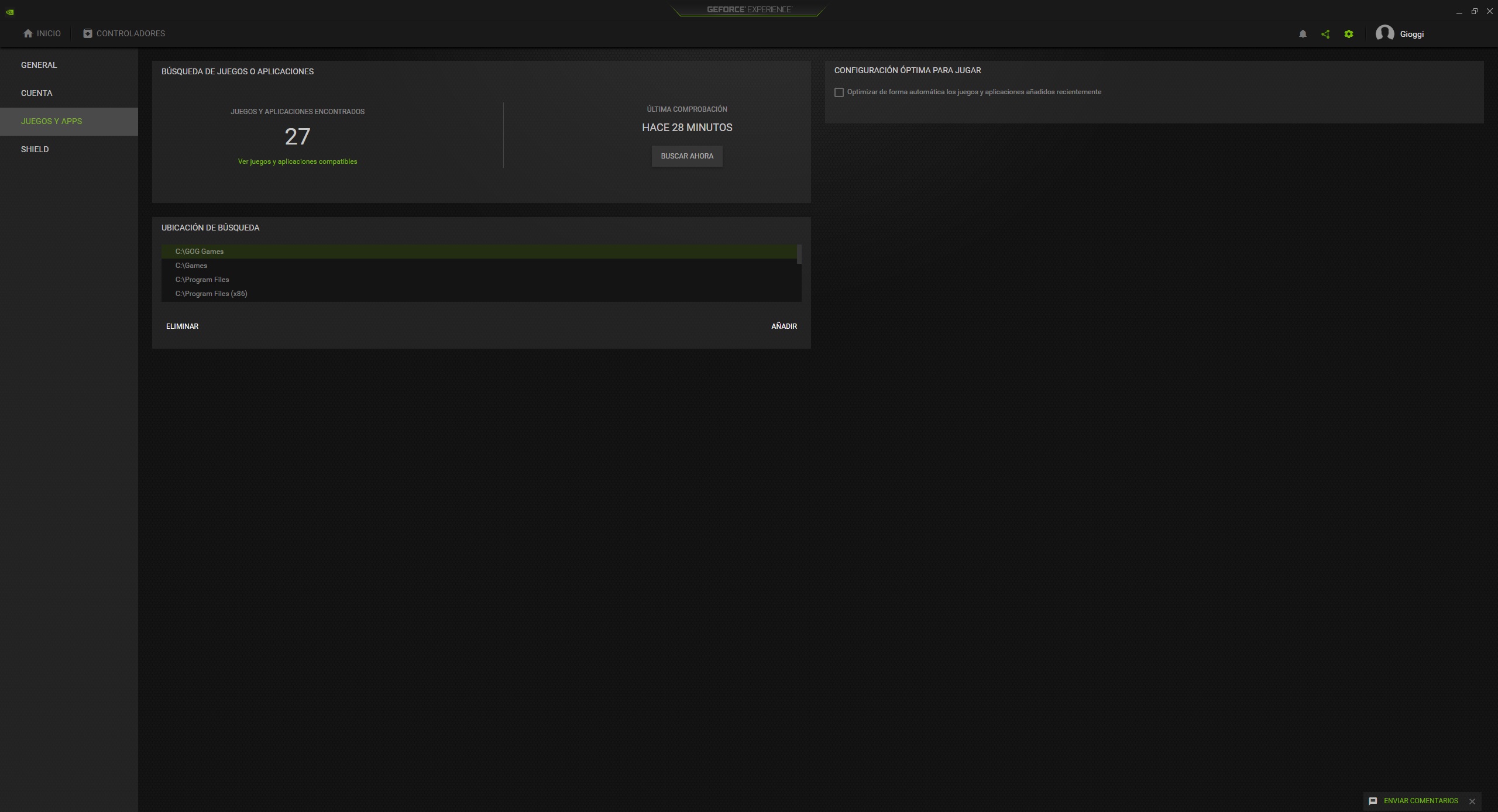Click the BUSCAR AHORA button
This screenshot has width=1498, height=812.
point(687,156)
